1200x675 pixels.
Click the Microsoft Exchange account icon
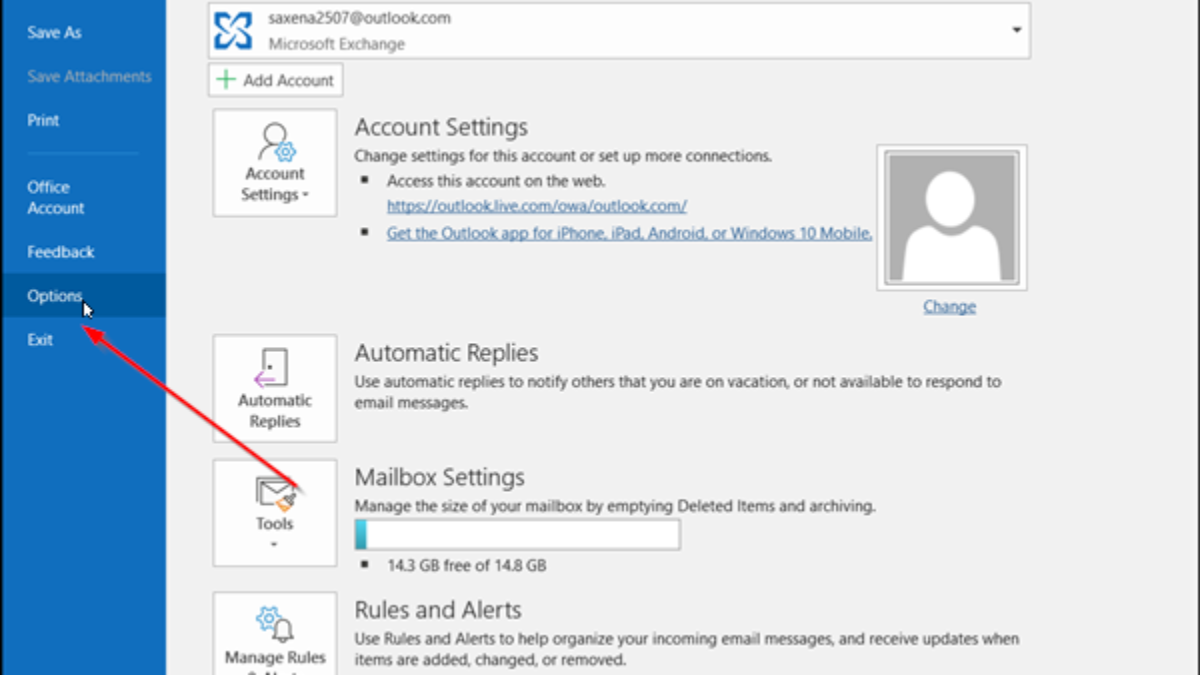coord(233,30)
